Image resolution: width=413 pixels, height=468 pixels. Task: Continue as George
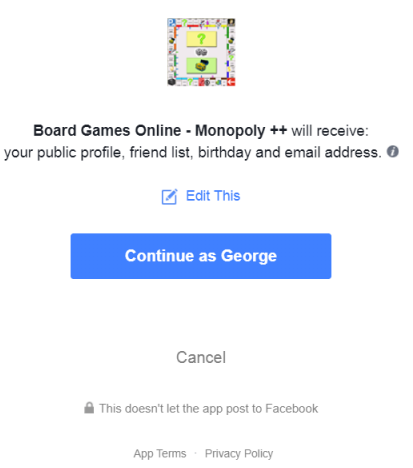[x=201, y=256]
